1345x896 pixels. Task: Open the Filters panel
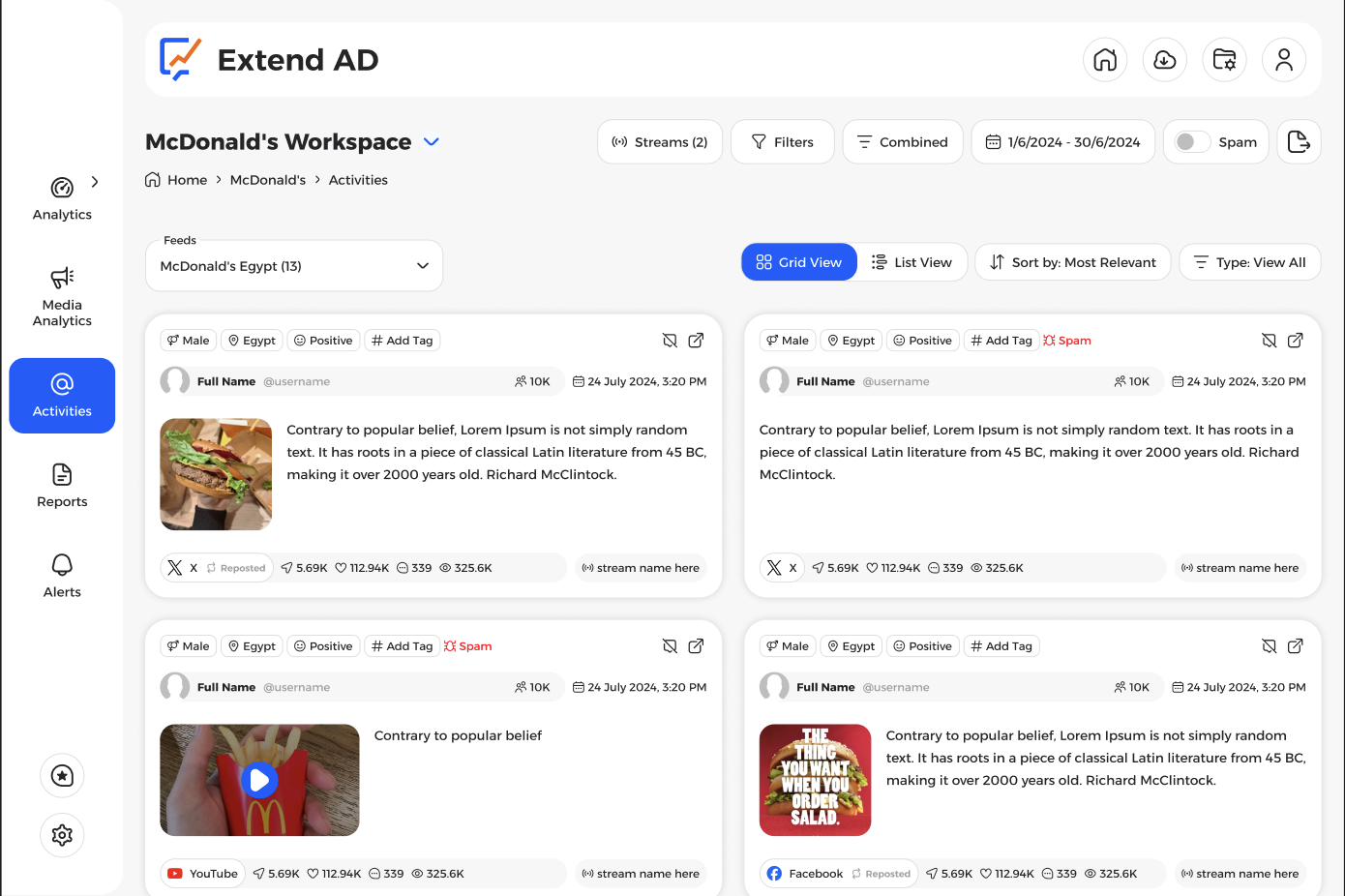[x=783, y=142]
